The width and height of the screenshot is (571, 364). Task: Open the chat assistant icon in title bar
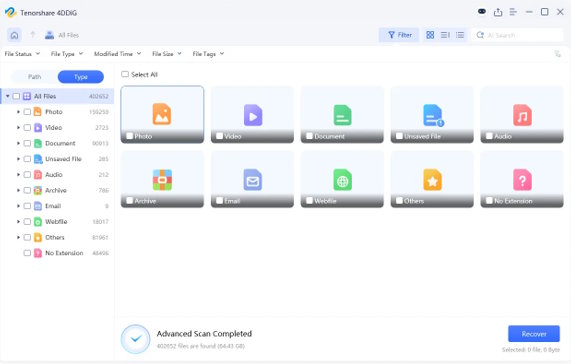pyautogui.click(x=481, y=12)
